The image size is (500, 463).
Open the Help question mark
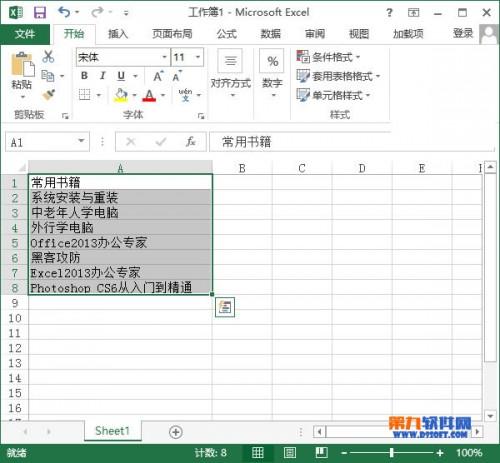pyautogui.click(x=389, y=13)
